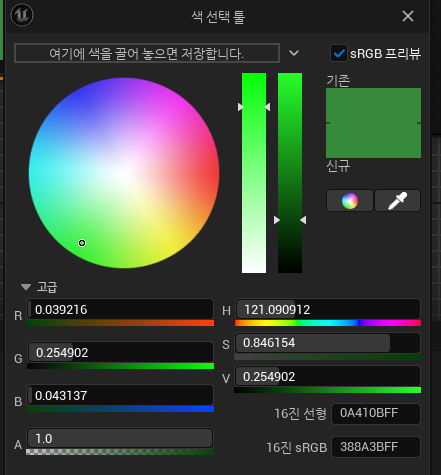Click the A alpha field 1.0
Viewport: 441px width, 475px height.
tap(120, 438)
